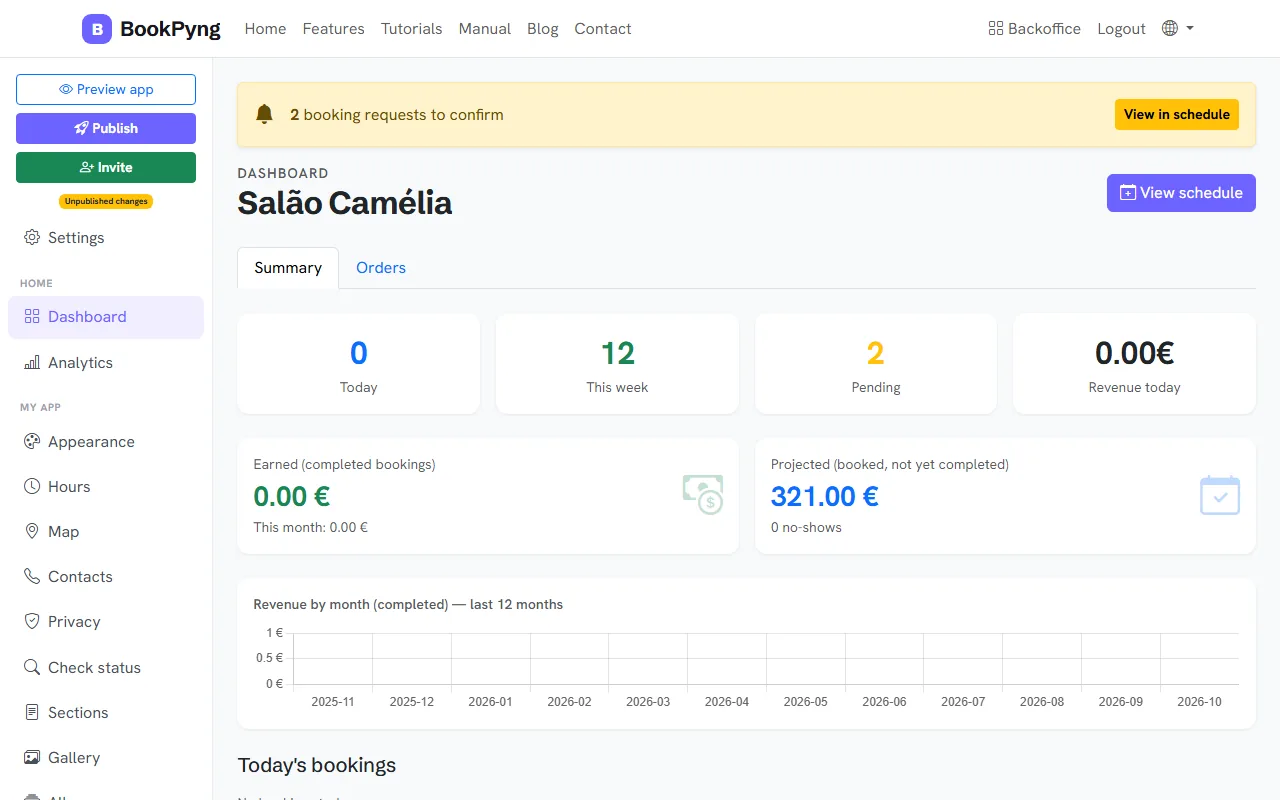Open Contact in top navigation
The height and width of the screenshot is (800, 1280).
click(x=603, y=29)
